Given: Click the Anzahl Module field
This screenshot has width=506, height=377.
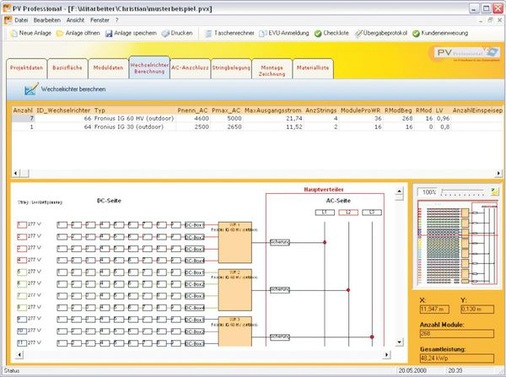Looking at the screenshot, I should pos(457,333).
